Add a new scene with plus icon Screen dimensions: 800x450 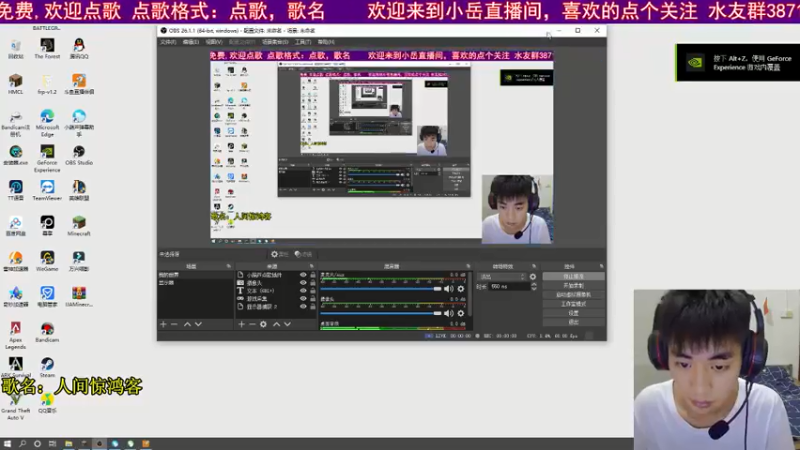click(163, 324)
